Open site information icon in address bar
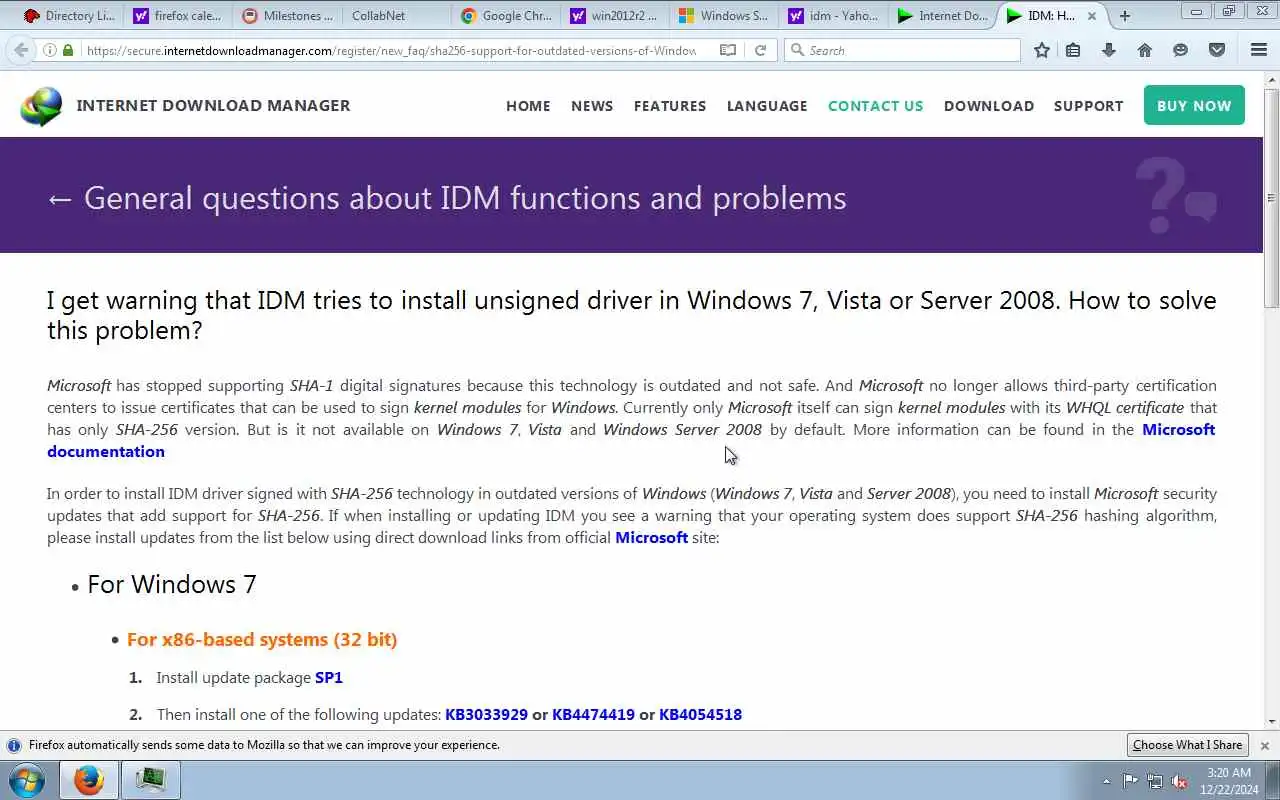The image size is (1280, 800). (50, 50)
